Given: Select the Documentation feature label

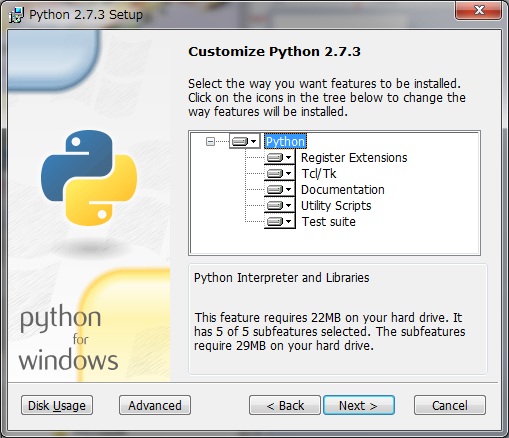Looking at the screenshot, I should (343, 189).
